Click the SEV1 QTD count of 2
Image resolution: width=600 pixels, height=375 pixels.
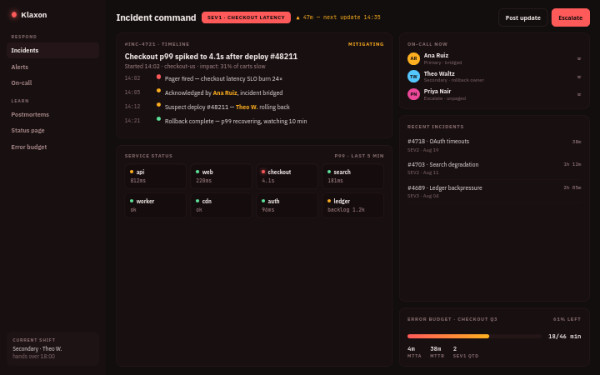[465, 352]
